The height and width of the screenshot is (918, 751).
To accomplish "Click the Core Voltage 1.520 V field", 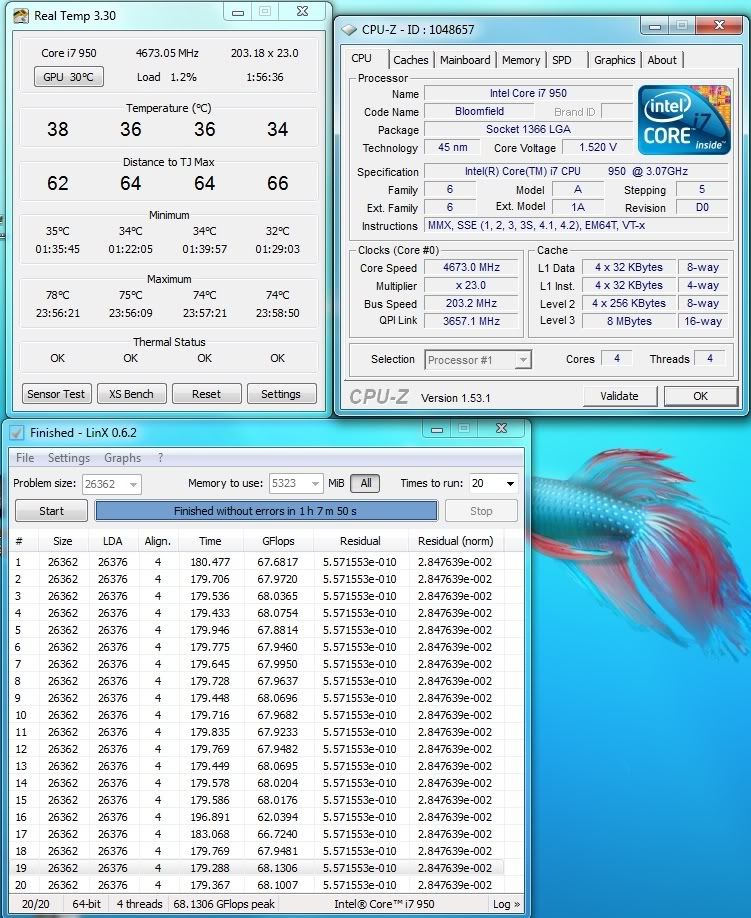I will point(598,148).
